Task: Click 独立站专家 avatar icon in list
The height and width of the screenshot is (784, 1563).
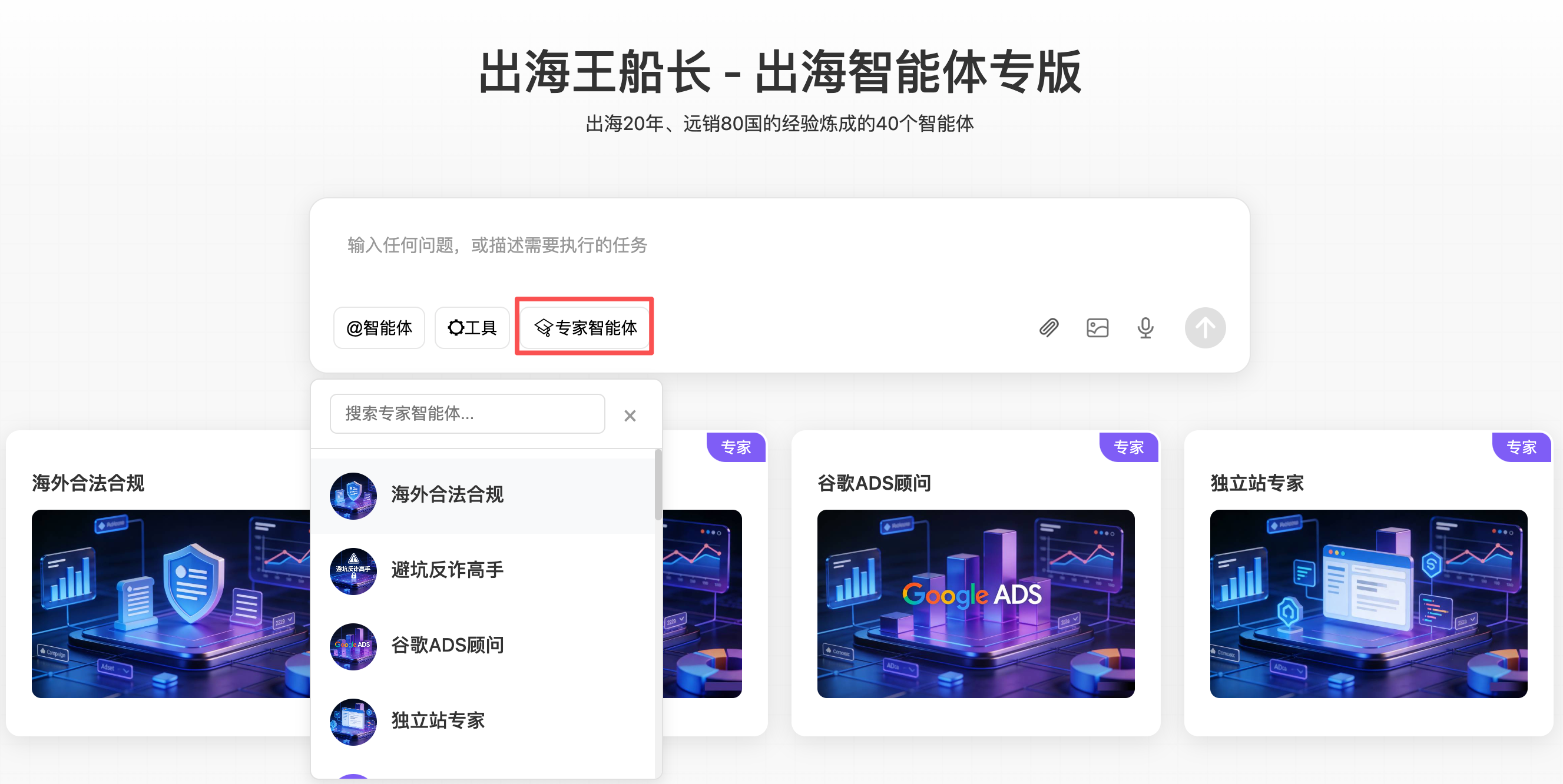Action: tap(353, 721)
